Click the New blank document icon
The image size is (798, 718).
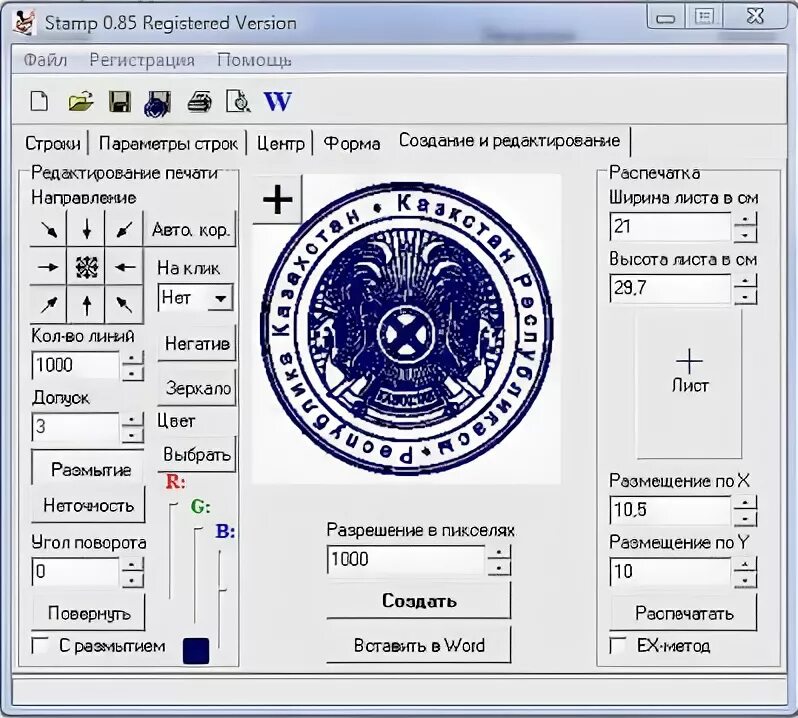(40, 101)
